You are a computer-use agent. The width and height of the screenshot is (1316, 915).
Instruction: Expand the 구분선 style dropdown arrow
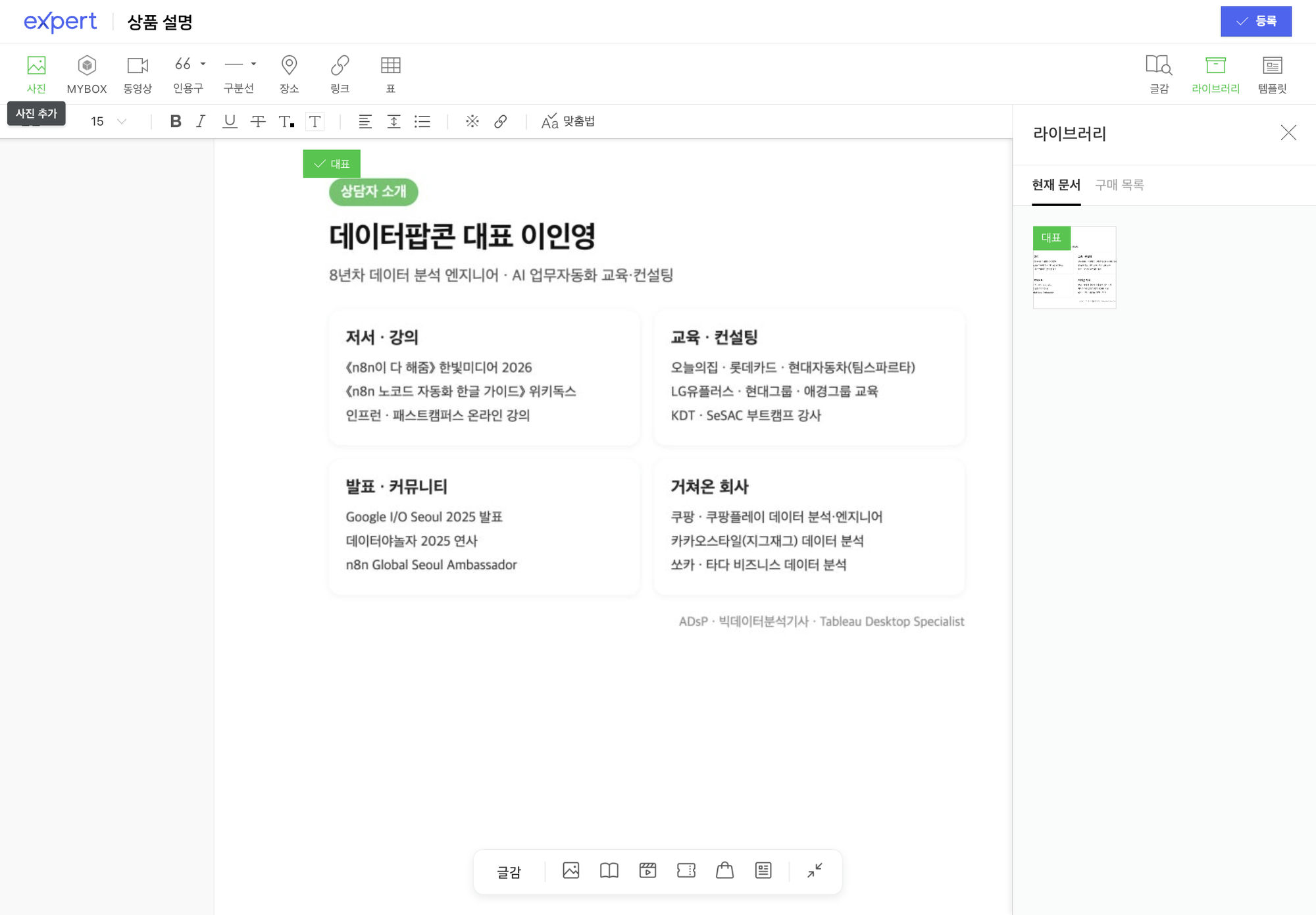point(253,64)
